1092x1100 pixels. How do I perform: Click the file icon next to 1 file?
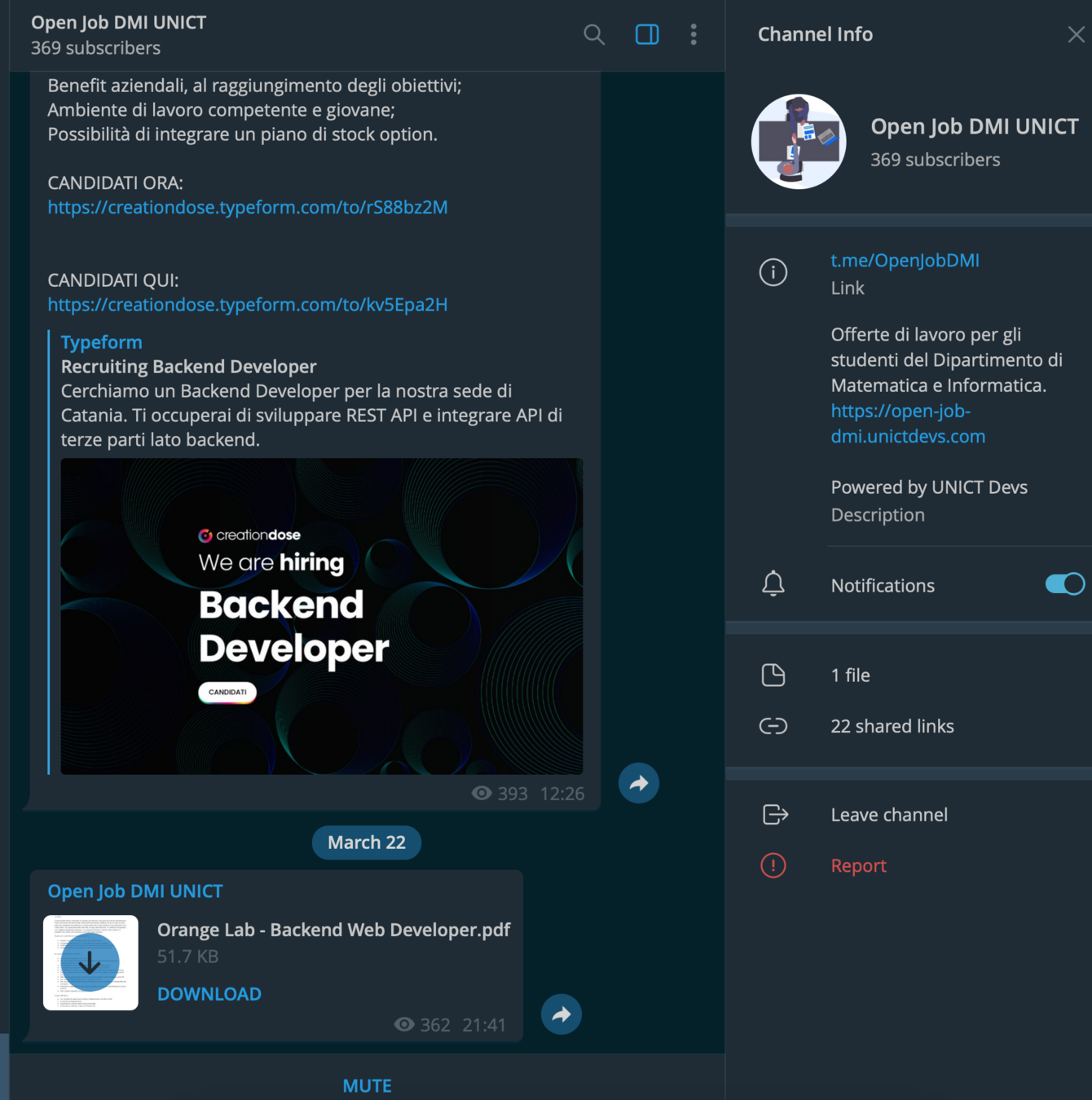pyautogui.click(x=773, y=675)
